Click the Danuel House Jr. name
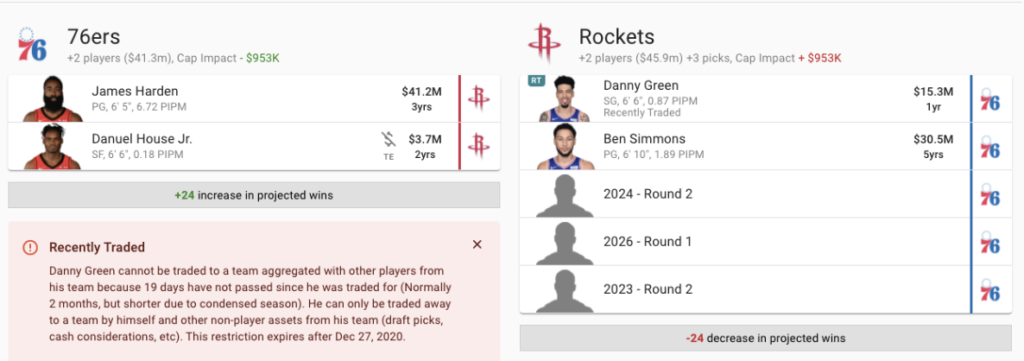 click(142, 139)
